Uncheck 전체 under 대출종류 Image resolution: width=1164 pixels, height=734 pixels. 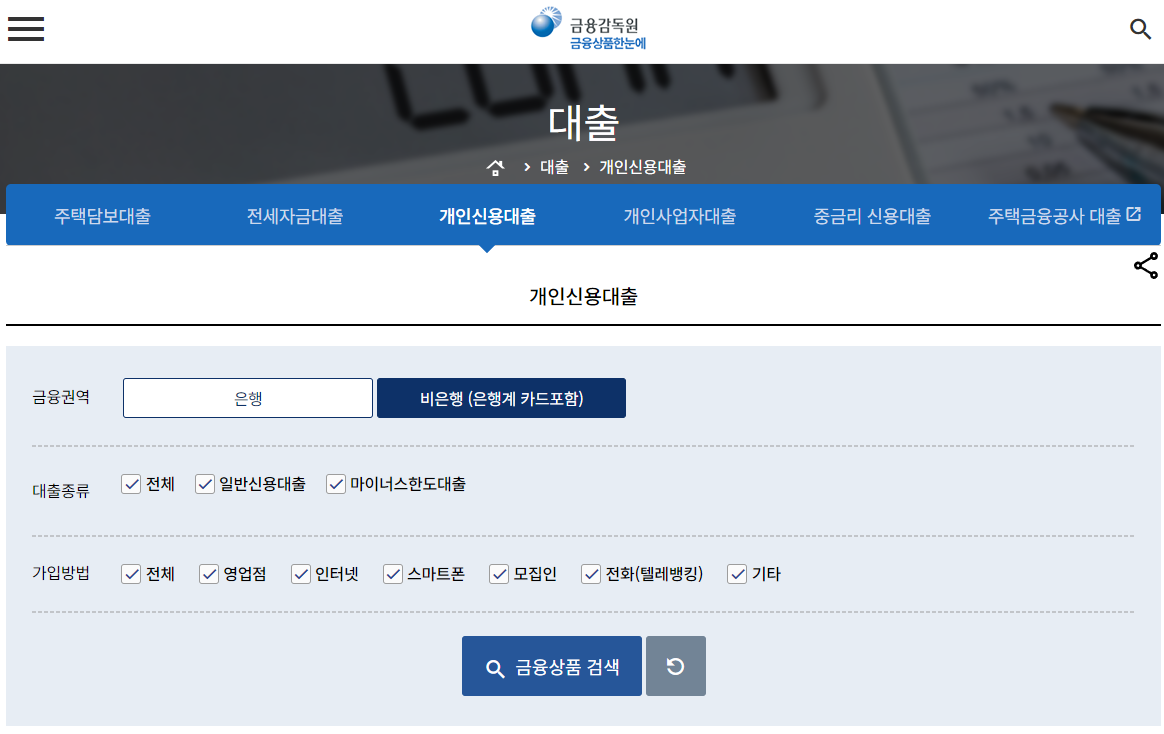point(130,483)
